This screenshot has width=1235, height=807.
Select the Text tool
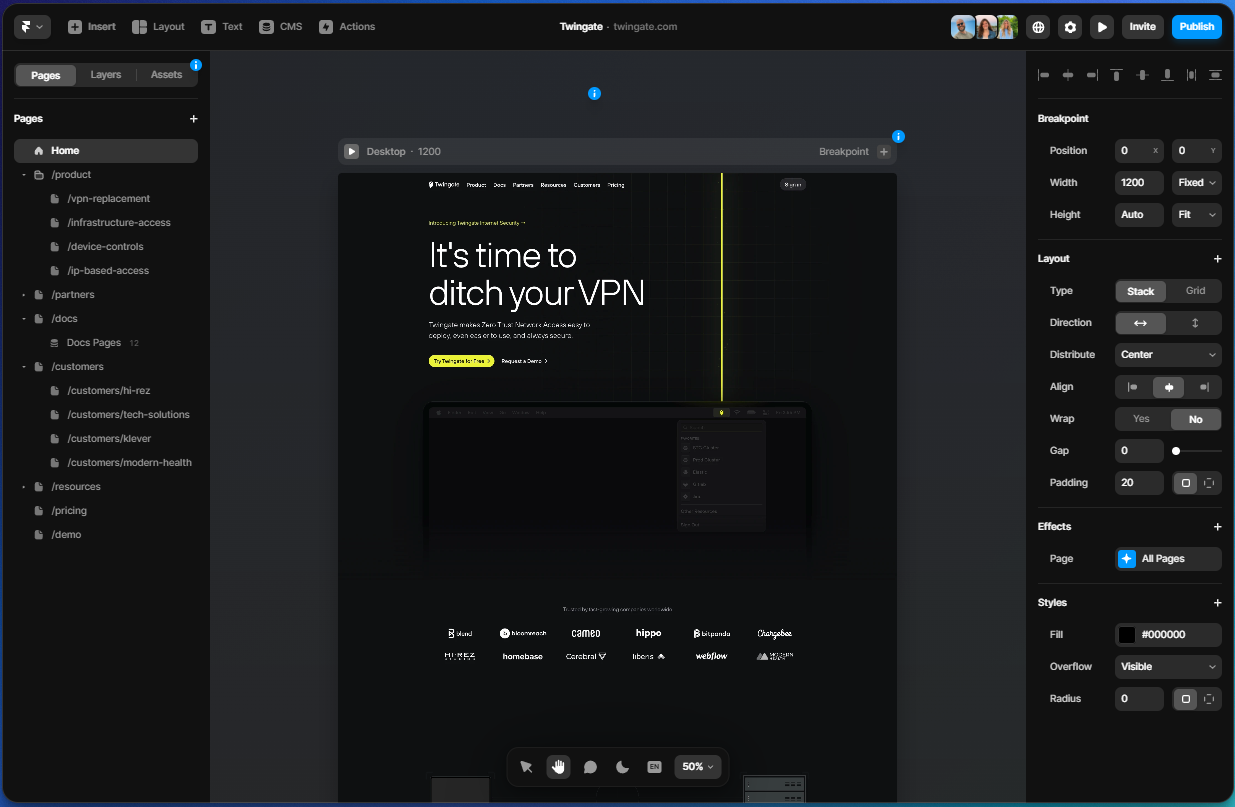[221, 26]
